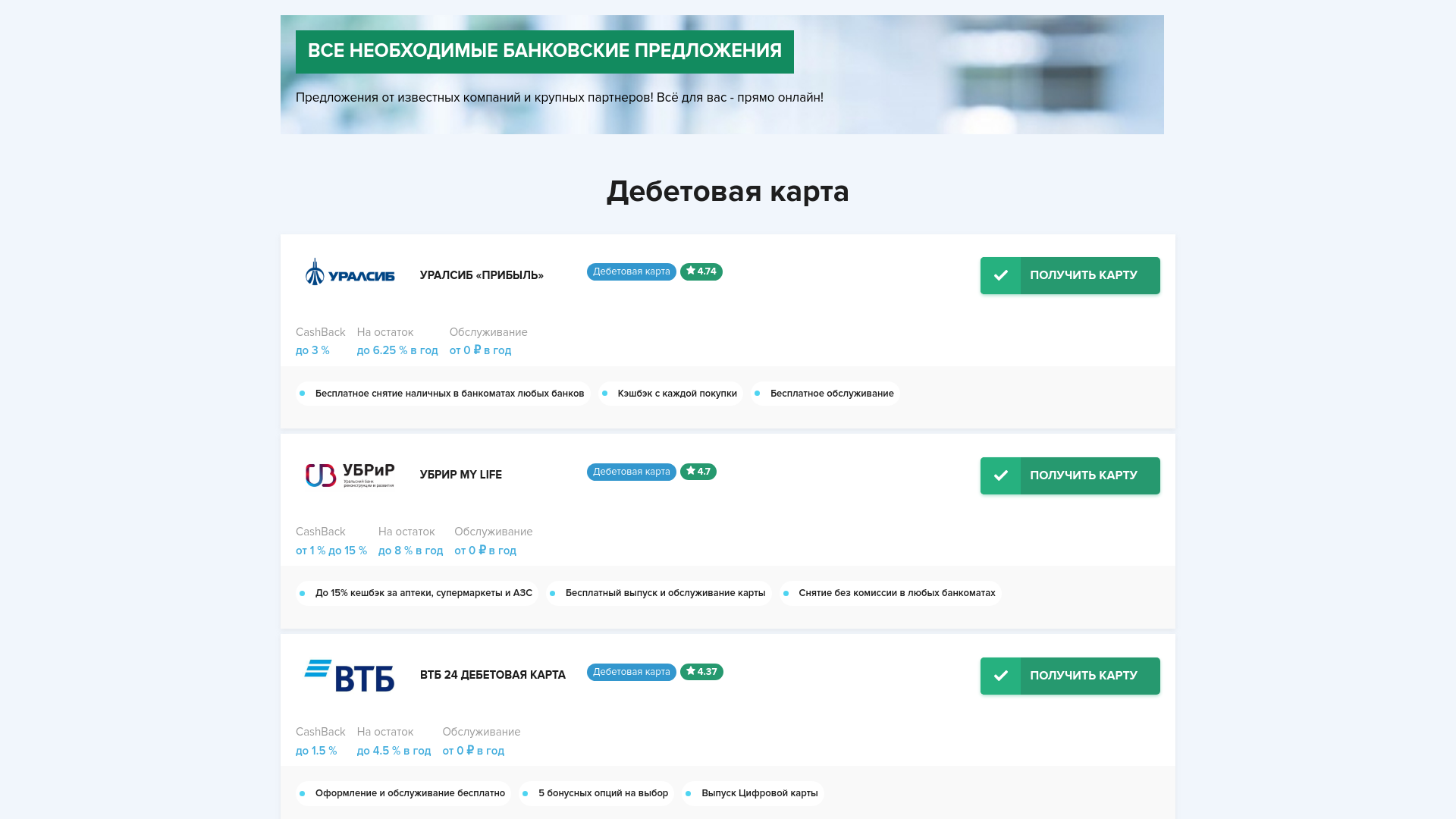Image resolution: width=1456 pixels, height=819 pixels.
Task: Click Выпуск Цифровой карты feature
Action: click(x=753, y=793)
